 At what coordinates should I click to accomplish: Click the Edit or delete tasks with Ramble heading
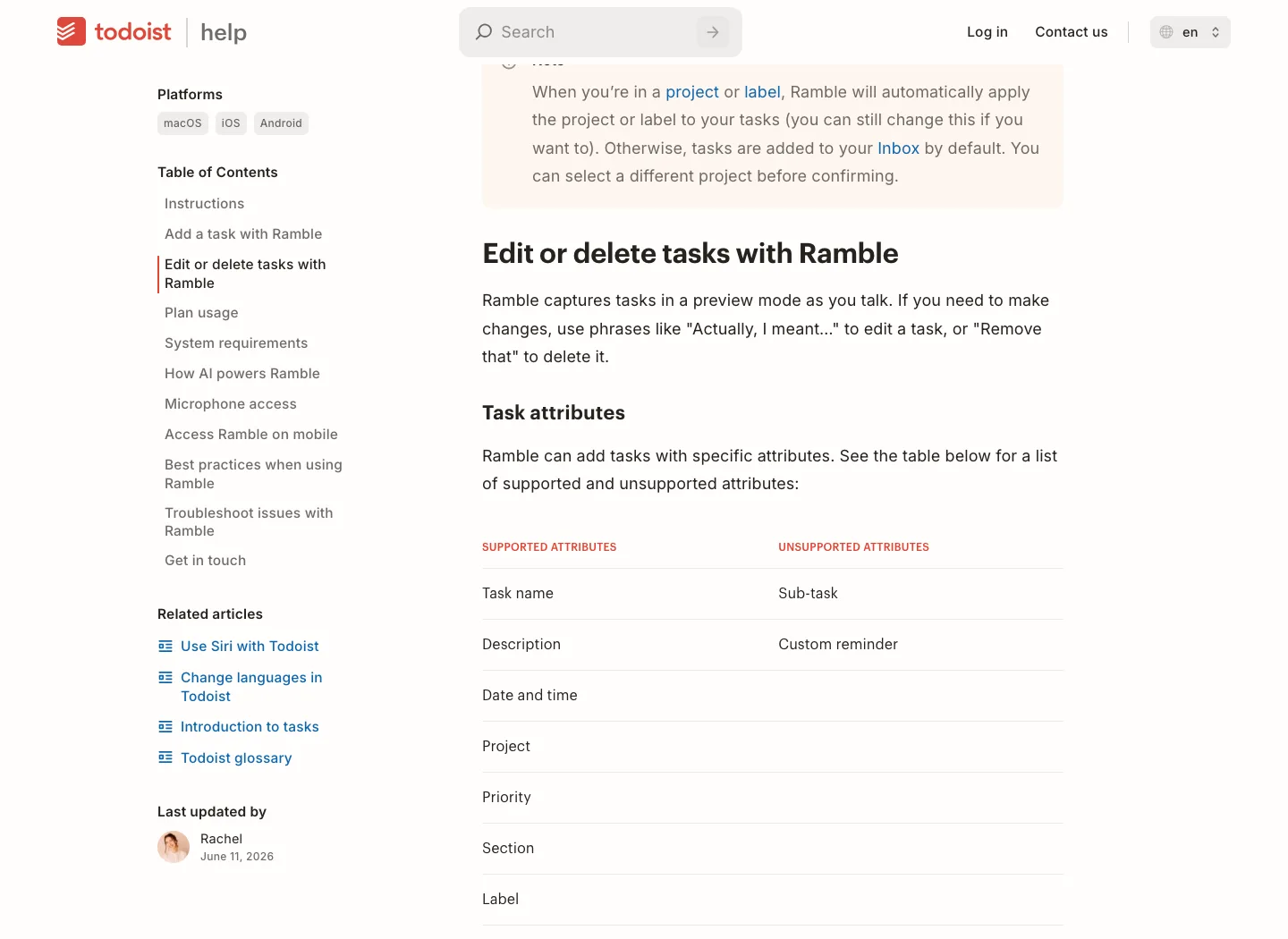click(x=691, y=253)
